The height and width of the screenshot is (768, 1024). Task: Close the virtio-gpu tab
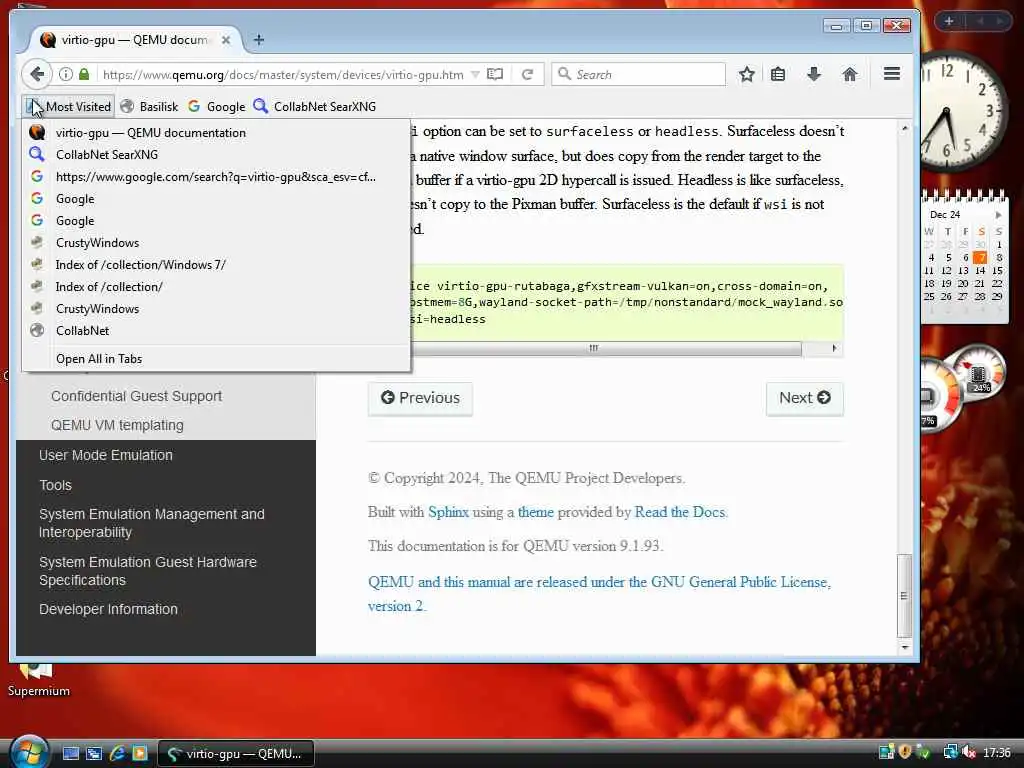point(226,40)
